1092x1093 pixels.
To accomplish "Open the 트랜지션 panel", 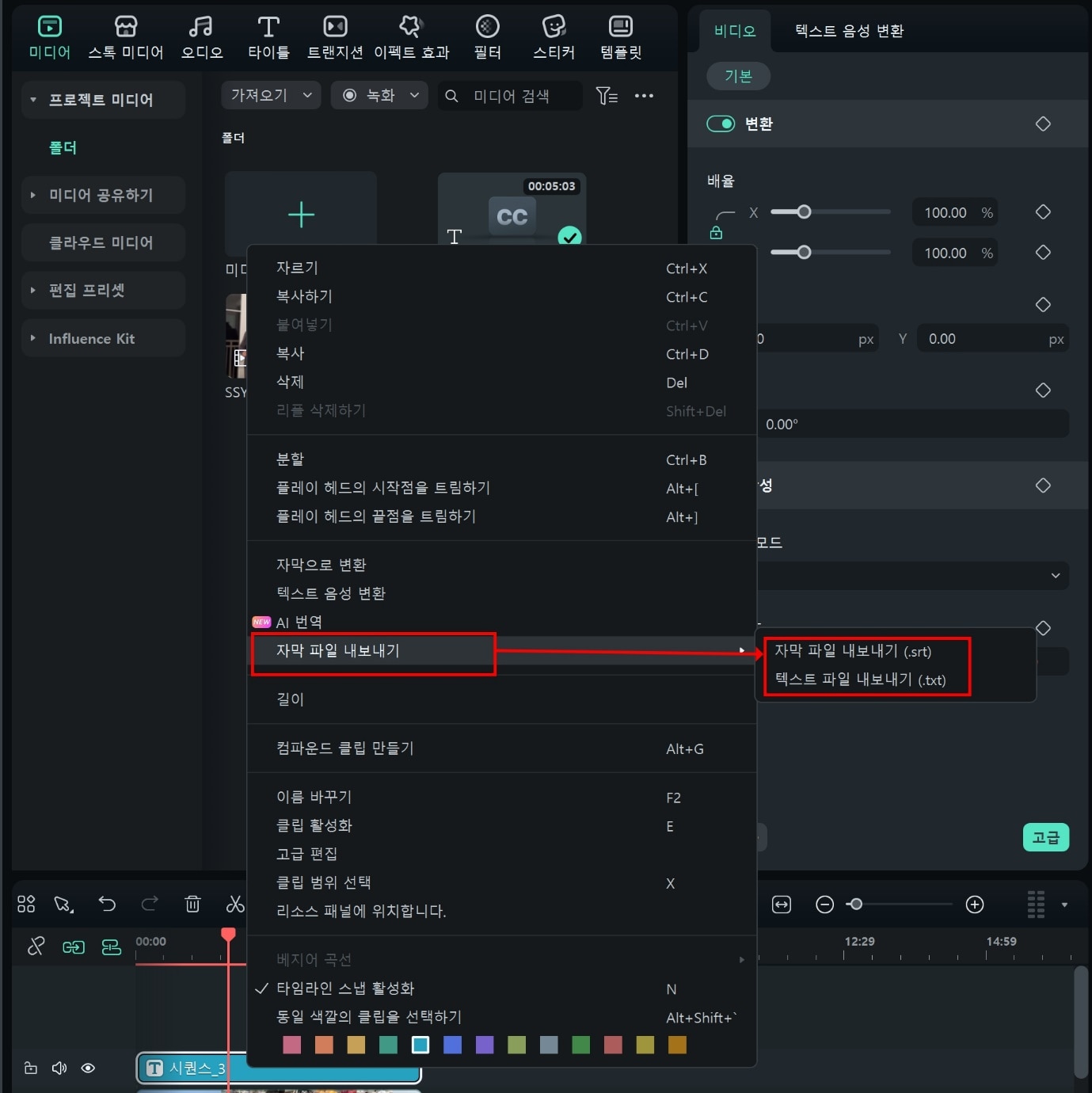I will [335, 38].
